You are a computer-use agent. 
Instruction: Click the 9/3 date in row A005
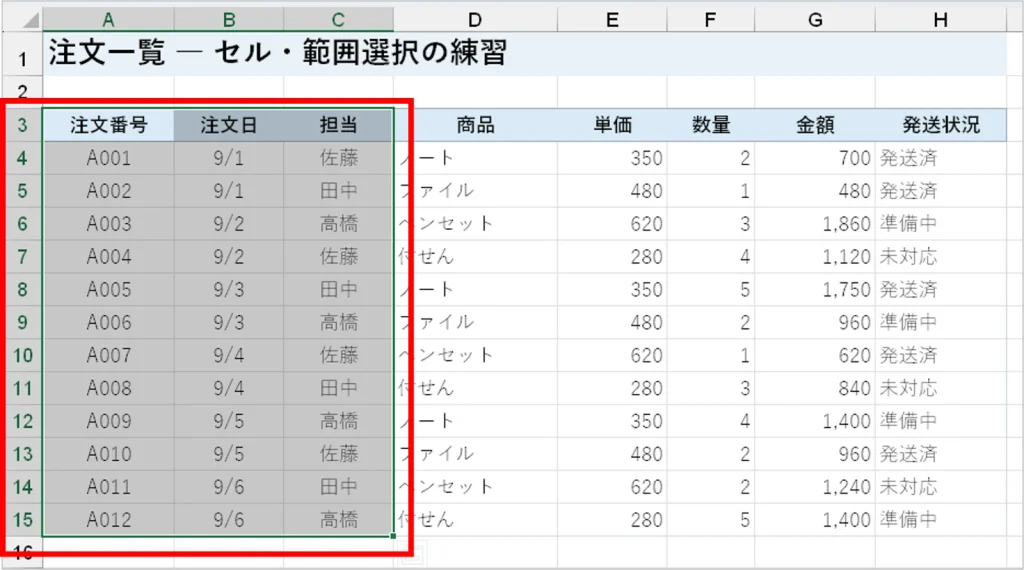[229, 289]
